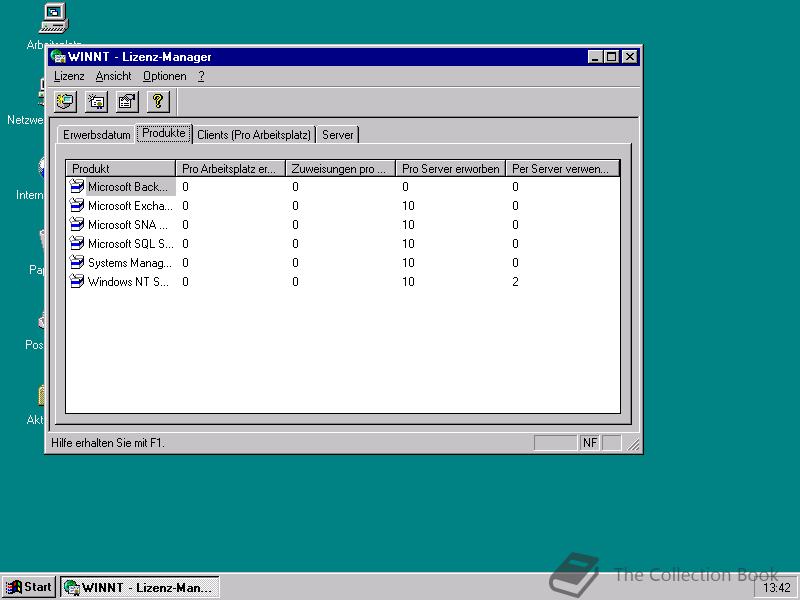This screenshot has height=600, width=800.
Task: Sort by the Produkt column header
Action: pyautogui.click(x=120, y=169)
